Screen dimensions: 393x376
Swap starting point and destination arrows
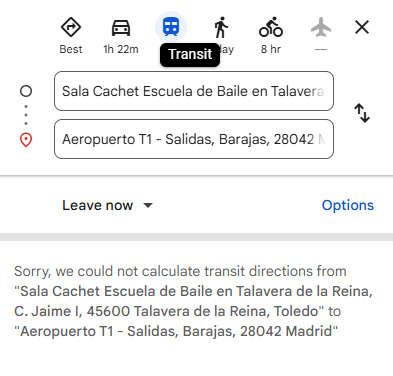tap(362, 113)
